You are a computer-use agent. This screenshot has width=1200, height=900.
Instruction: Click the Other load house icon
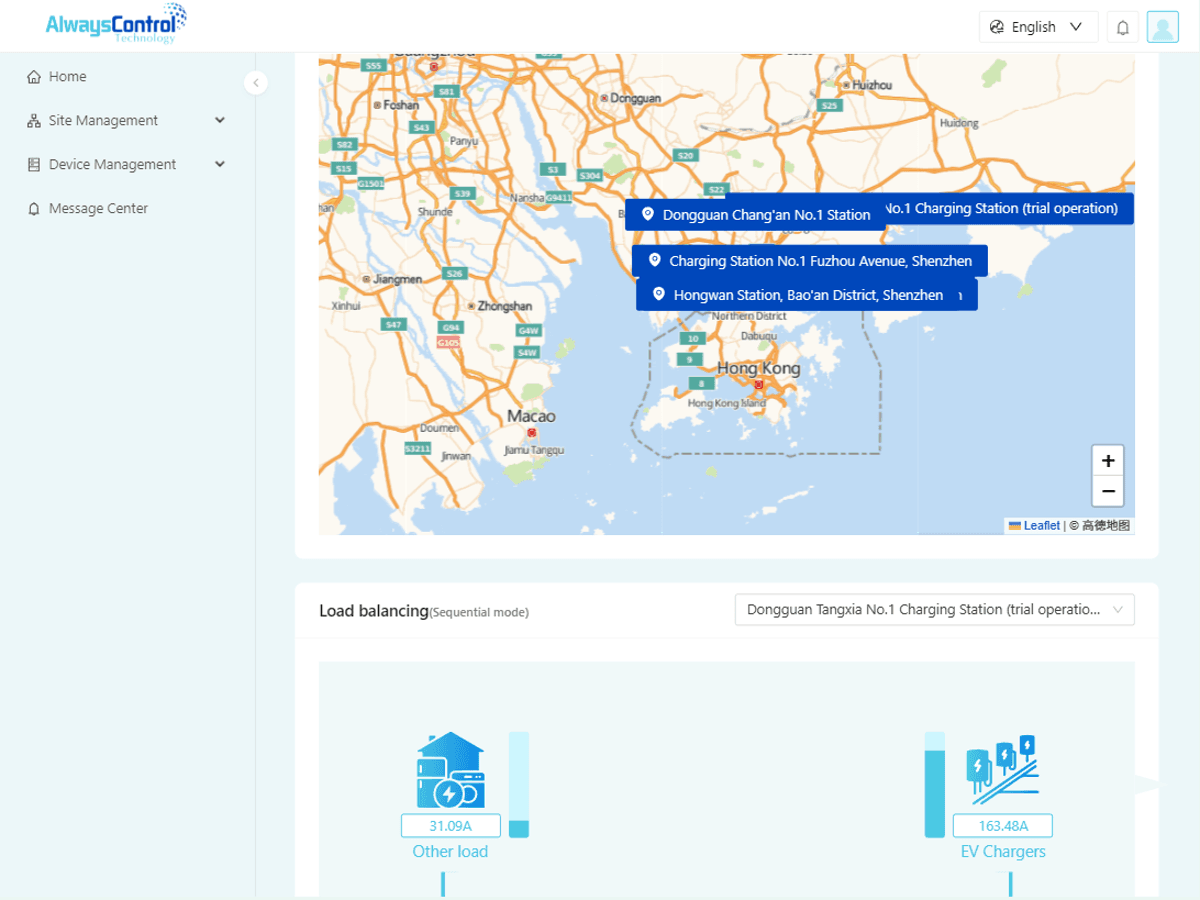click(450, 770)
